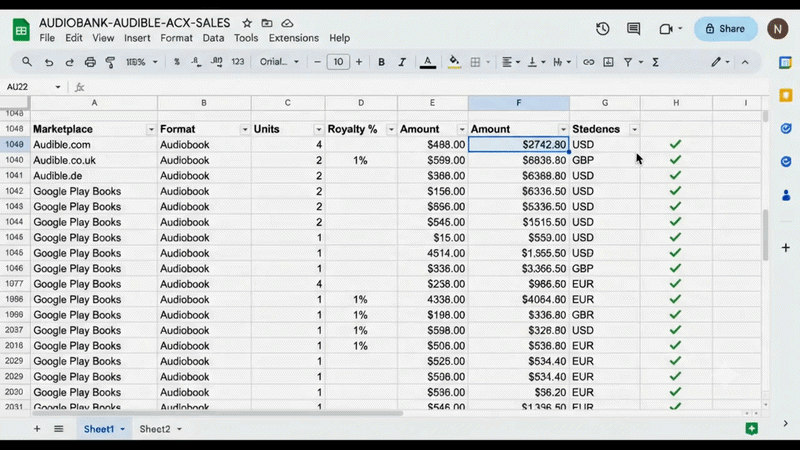Open horizontal align options

510,62
